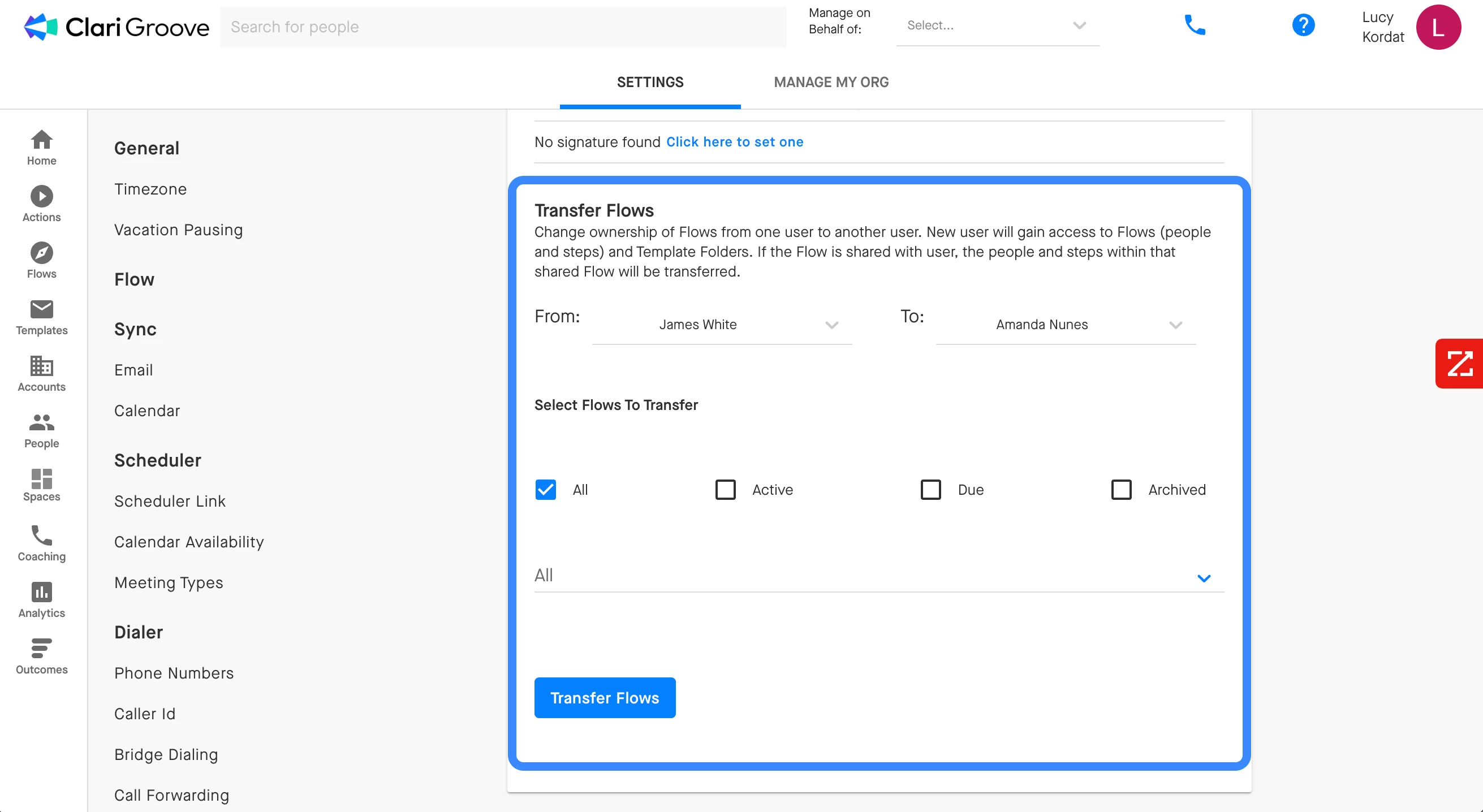
Task: Go to Coaching phone icon in sidebar
Action: click(x=41, y=535)
